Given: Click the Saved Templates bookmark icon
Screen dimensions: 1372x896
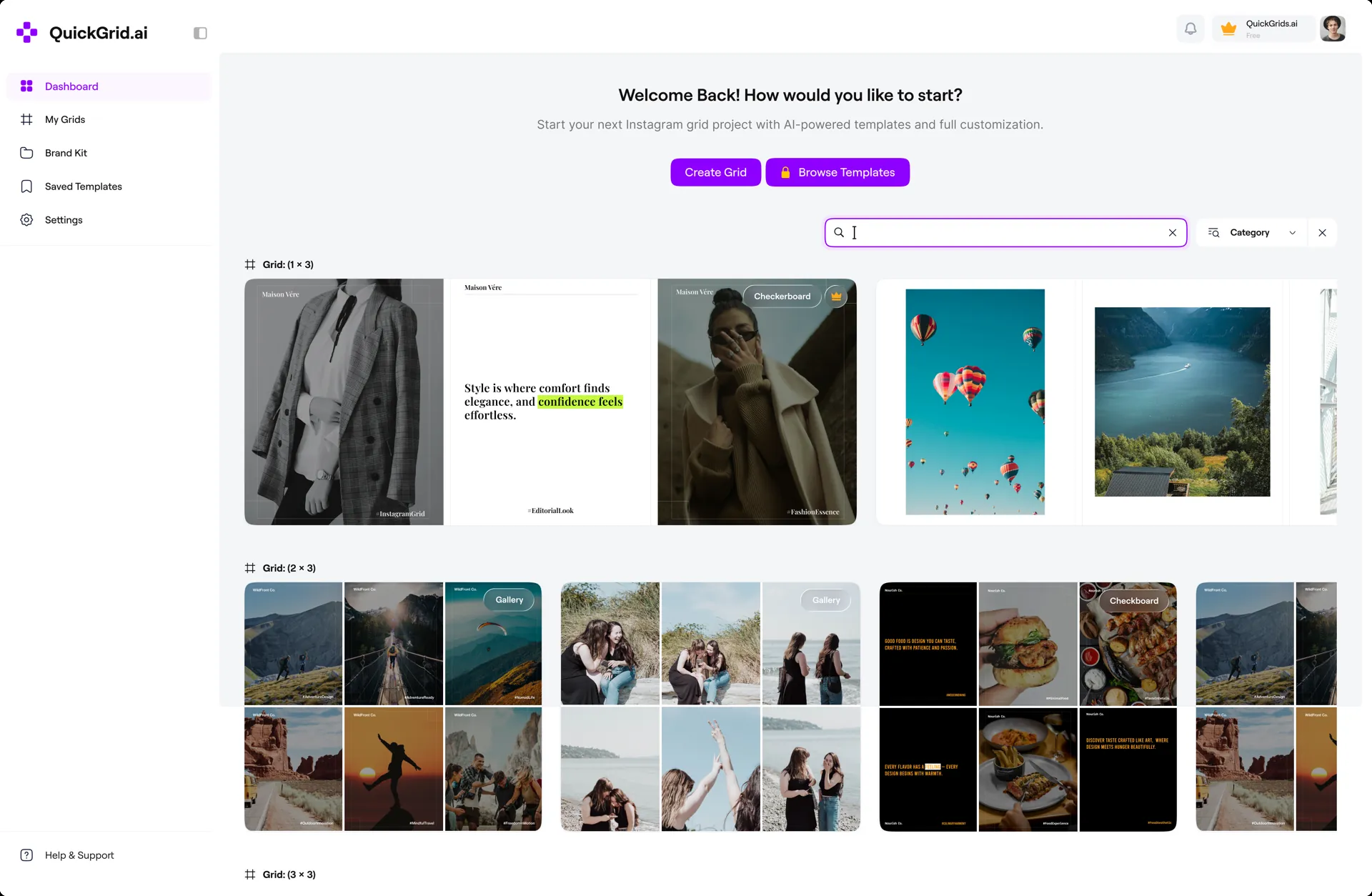Looking at the screenshot, I should pos(26,186).
